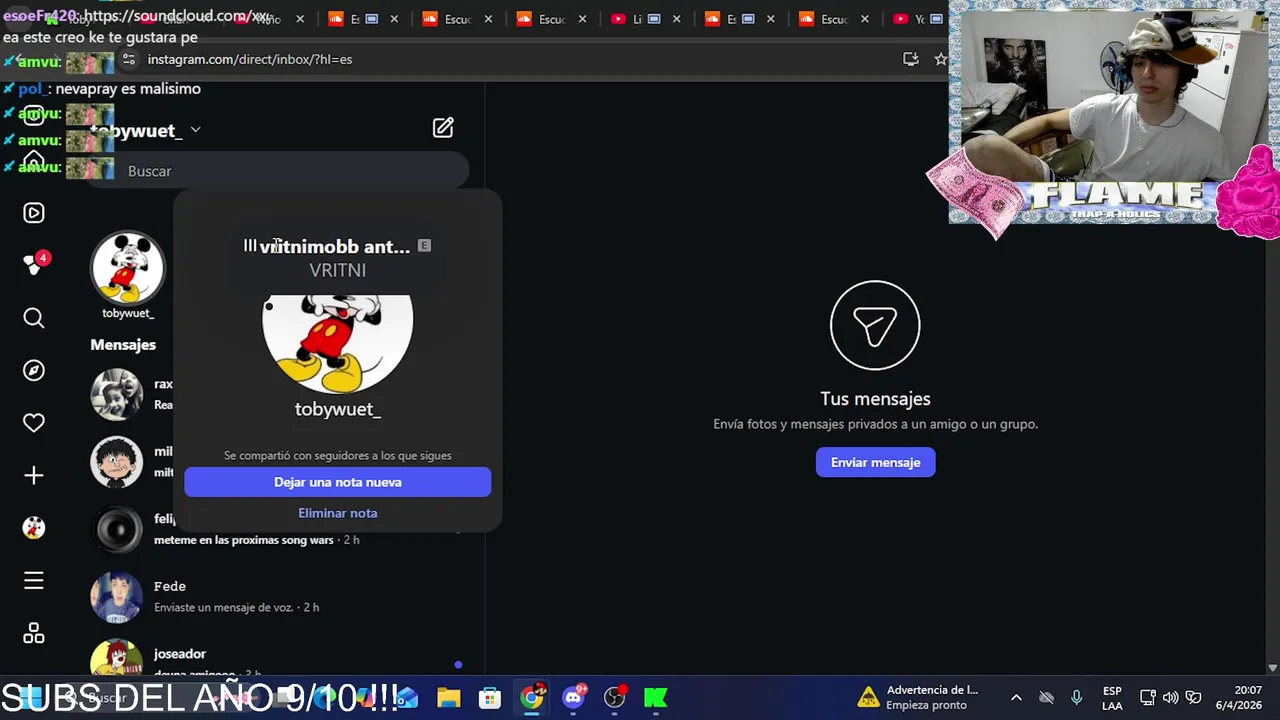Open the Also from Meta icon

click(34, 634)
